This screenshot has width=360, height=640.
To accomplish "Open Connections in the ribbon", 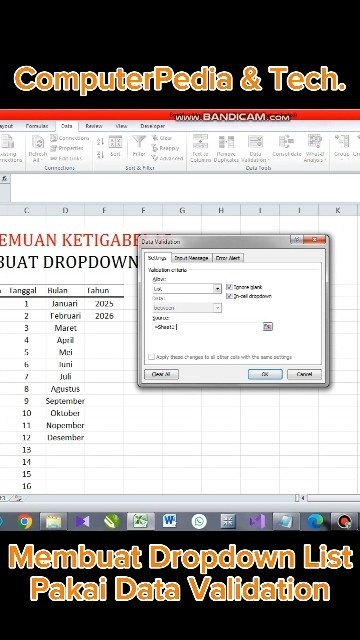I will pos(69,138).
